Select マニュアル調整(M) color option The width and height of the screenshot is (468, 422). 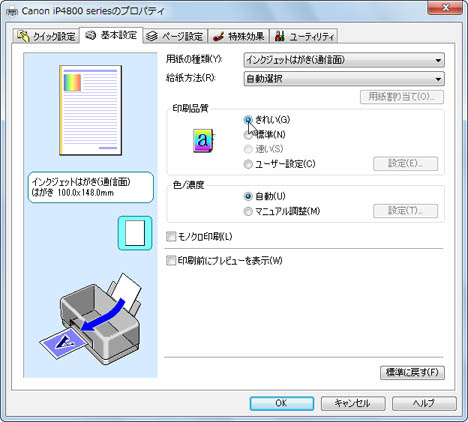pos(248,211)
